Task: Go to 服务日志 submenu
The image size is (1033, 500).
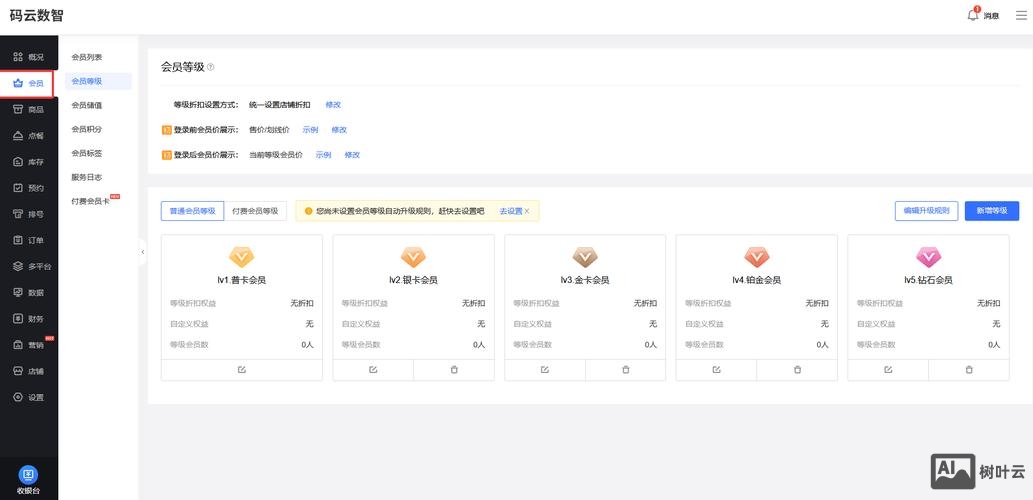Action: [87, 177]
